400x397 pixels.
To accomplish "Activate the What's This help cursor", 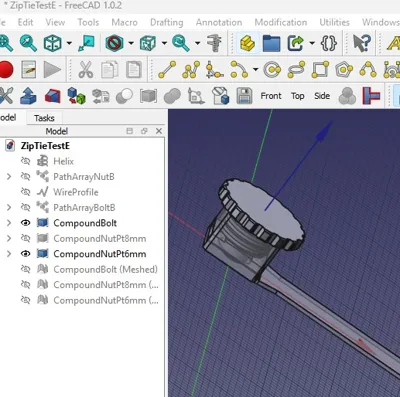I will point(362,43).
